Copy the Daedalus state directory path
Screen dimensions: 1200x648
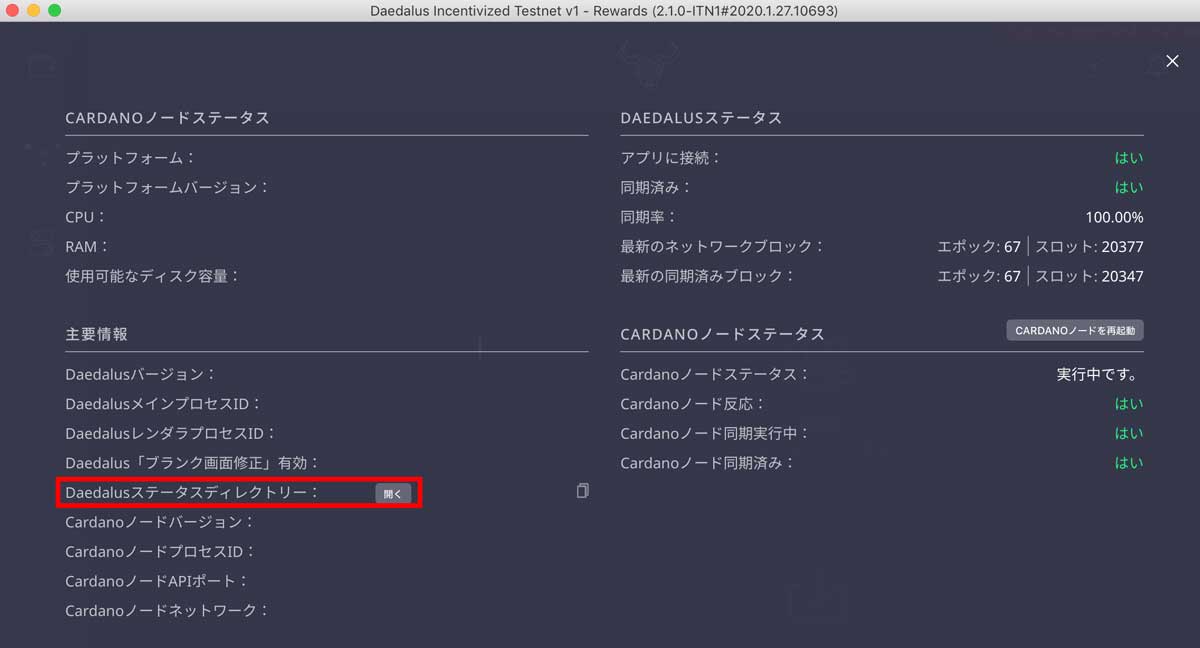[582, 491]
